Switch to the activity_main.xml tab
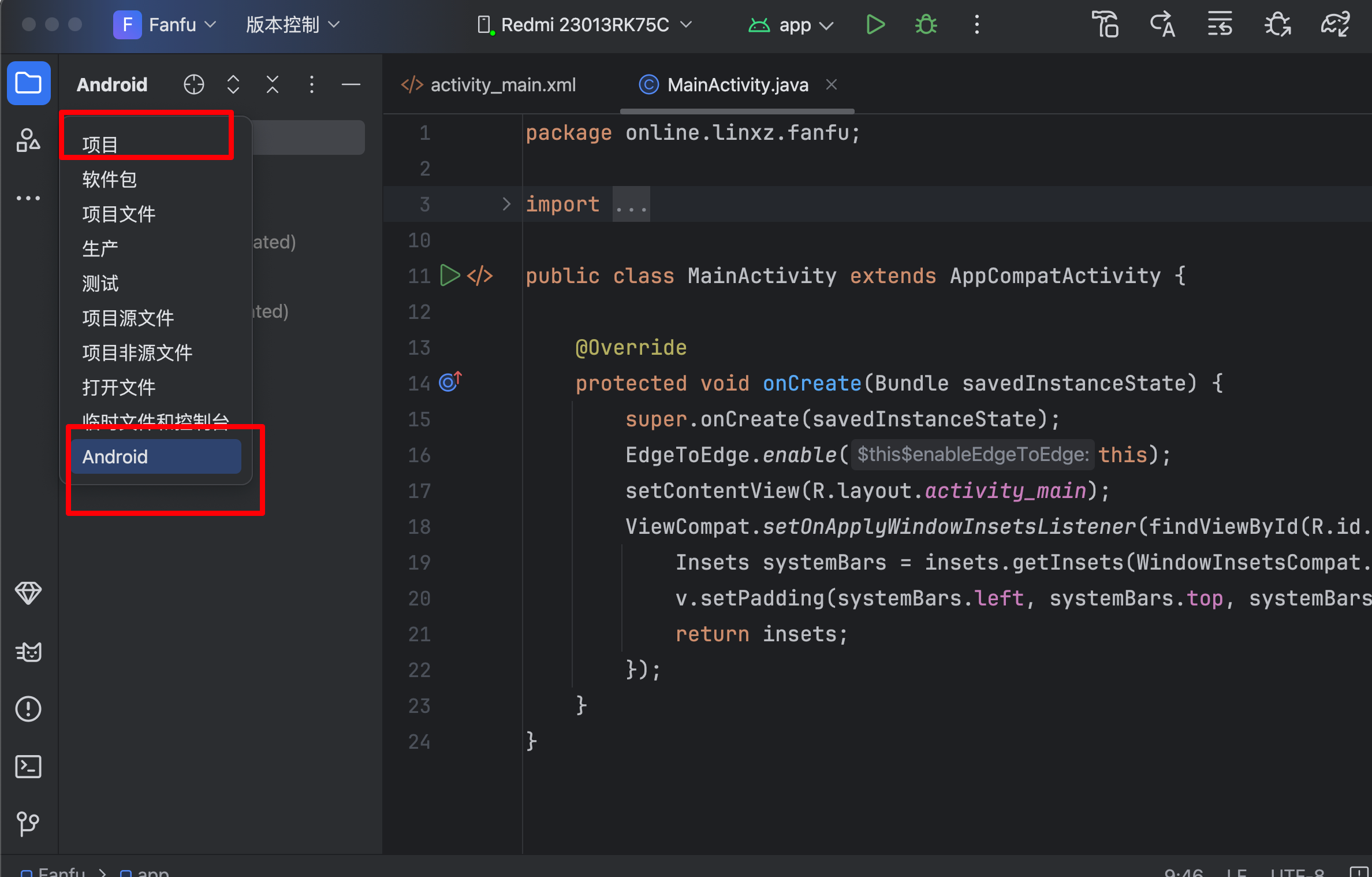Viewport: 1372px width, 877px height. [x=489, y=85]
